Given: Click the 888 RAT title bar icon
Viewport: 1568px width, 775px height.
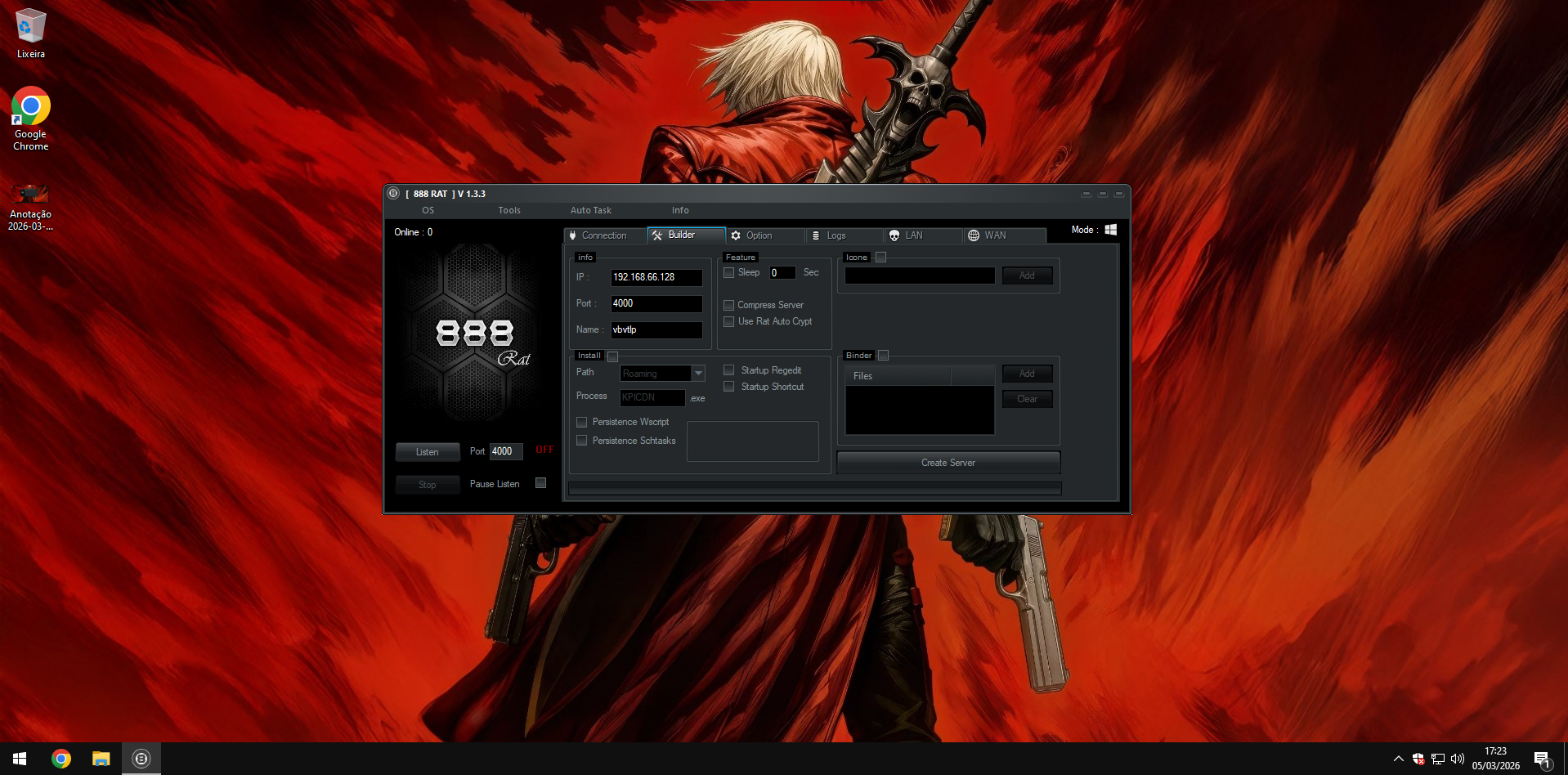Looking at the screenshot, I should pos(393,194).
